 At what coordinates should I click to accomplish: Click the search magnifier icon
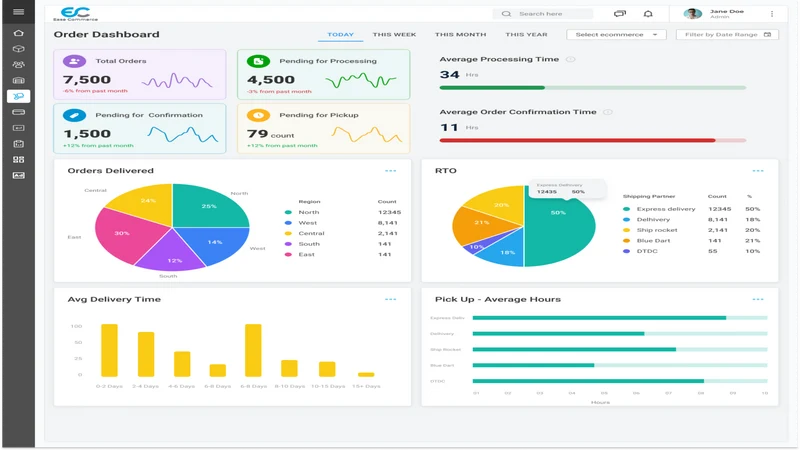click(506, 14)
